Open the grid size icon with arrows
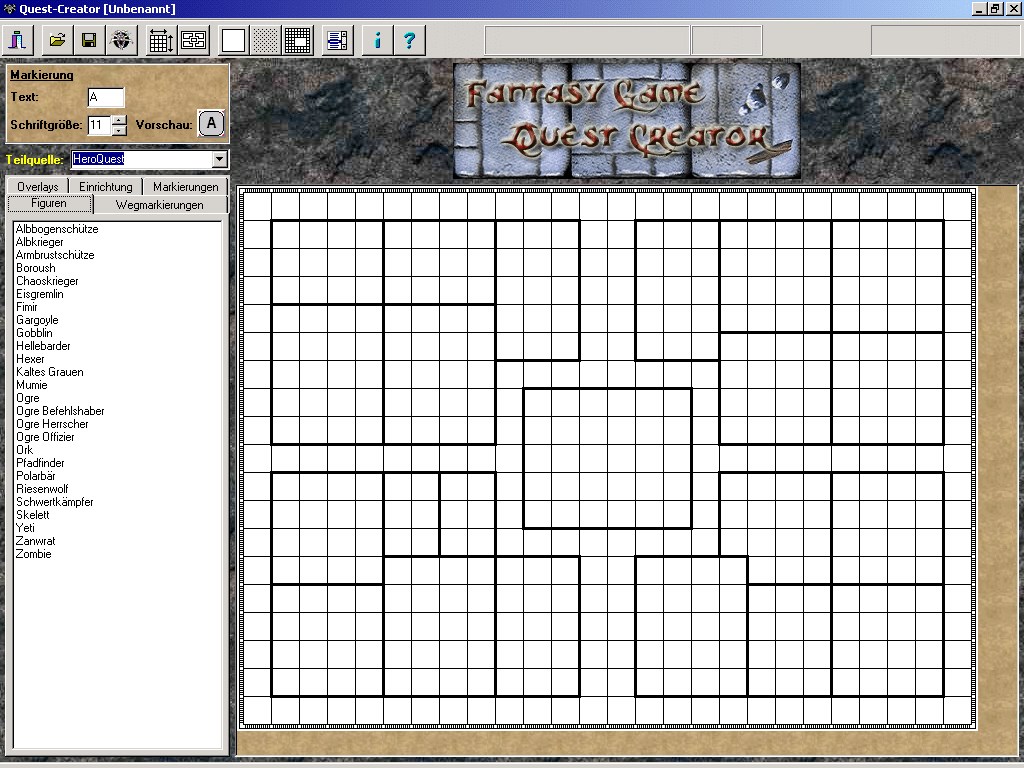 (x=161, y=40)
